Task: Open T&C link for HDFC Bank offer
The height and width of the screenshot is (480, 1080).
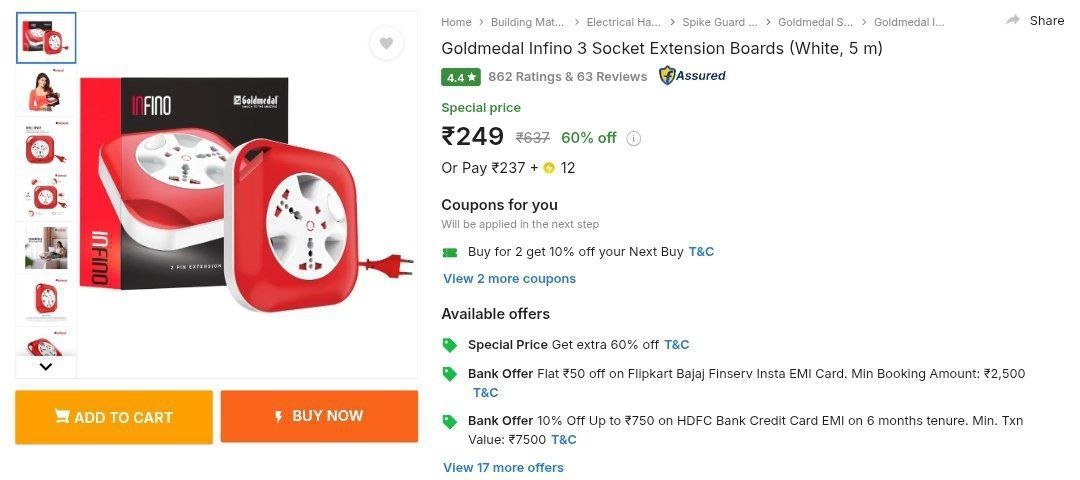Action: point(563,440)
